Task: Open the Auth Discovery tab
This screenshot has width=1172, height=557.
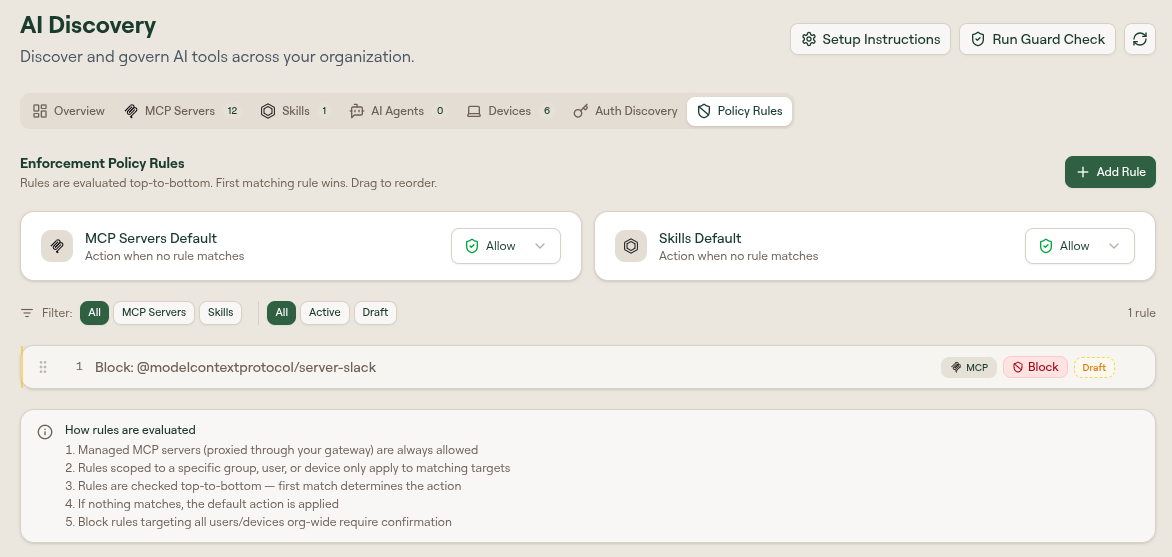Action: click(626, 111)
